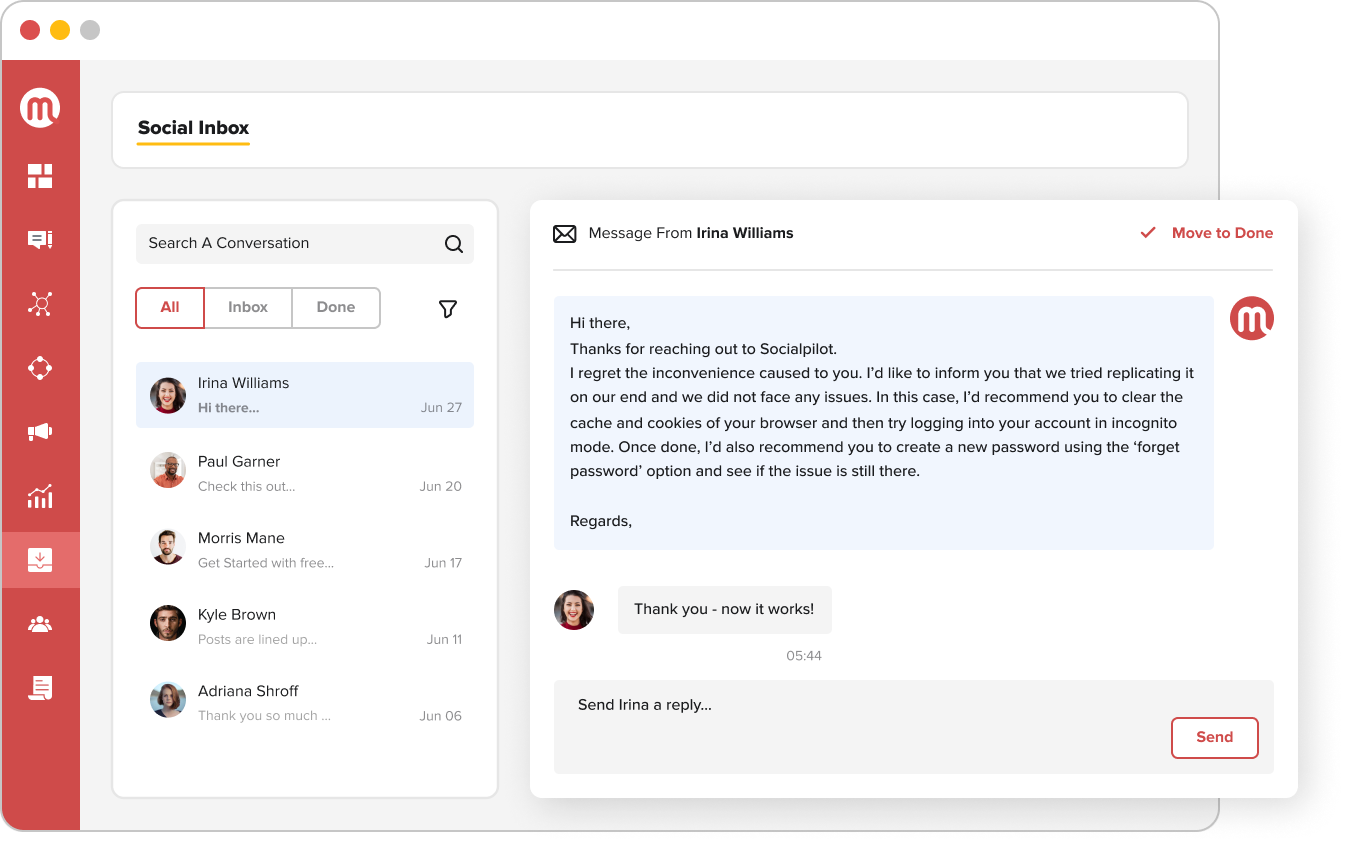Image resolution: width=1346 pixels, height=846 pixels.
Task: Click the envelope icon in message header
Action: pos(565,234)
